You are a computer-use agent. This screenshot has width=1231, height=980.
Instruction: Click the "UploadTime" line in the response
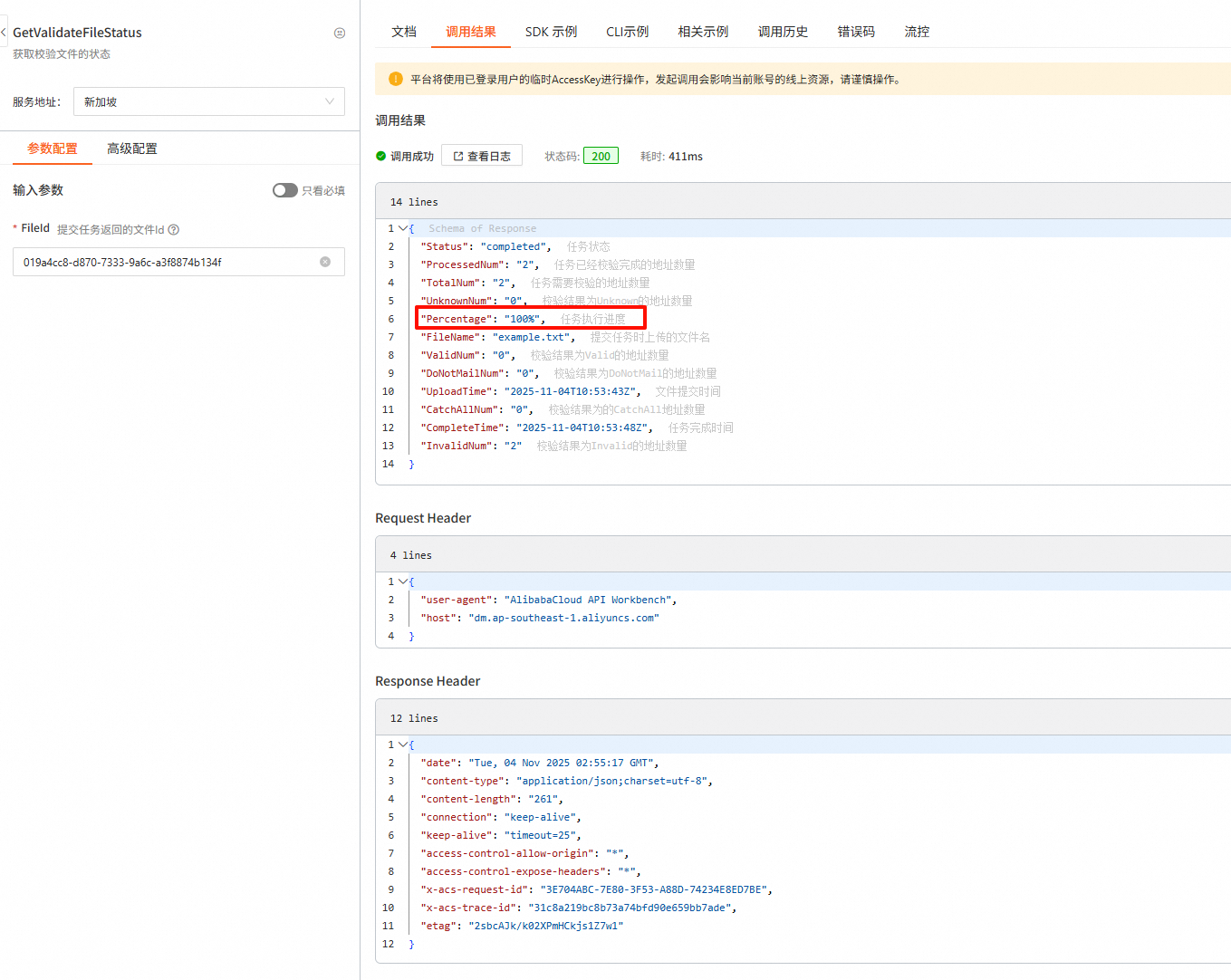[x=531, y=391]
